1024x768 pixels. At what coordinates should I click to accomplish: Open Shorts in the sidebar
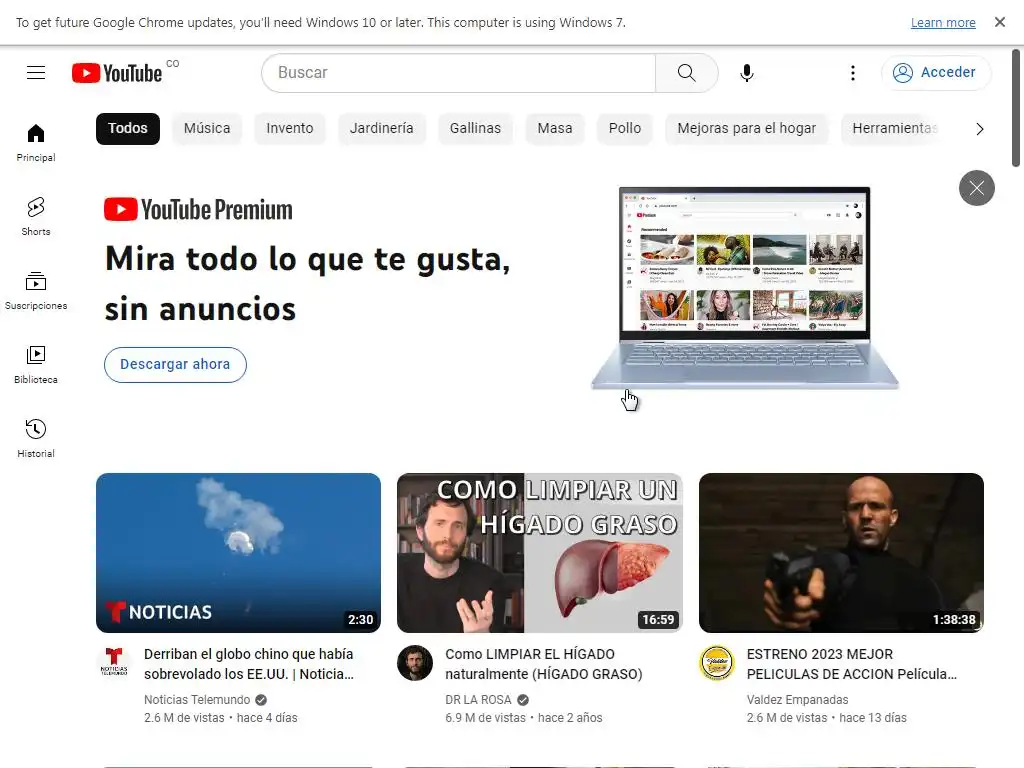36,216
